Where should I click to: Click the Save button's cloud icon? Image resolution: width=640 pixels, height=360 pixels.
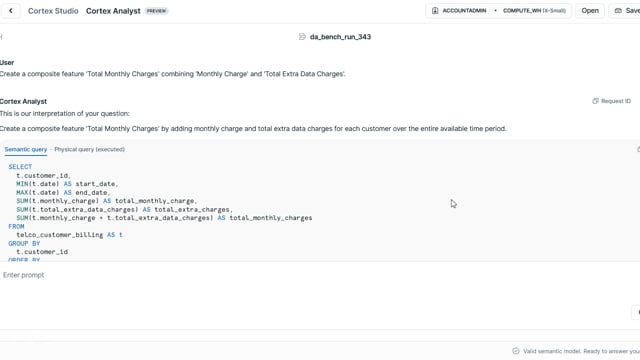click(618, 11)
